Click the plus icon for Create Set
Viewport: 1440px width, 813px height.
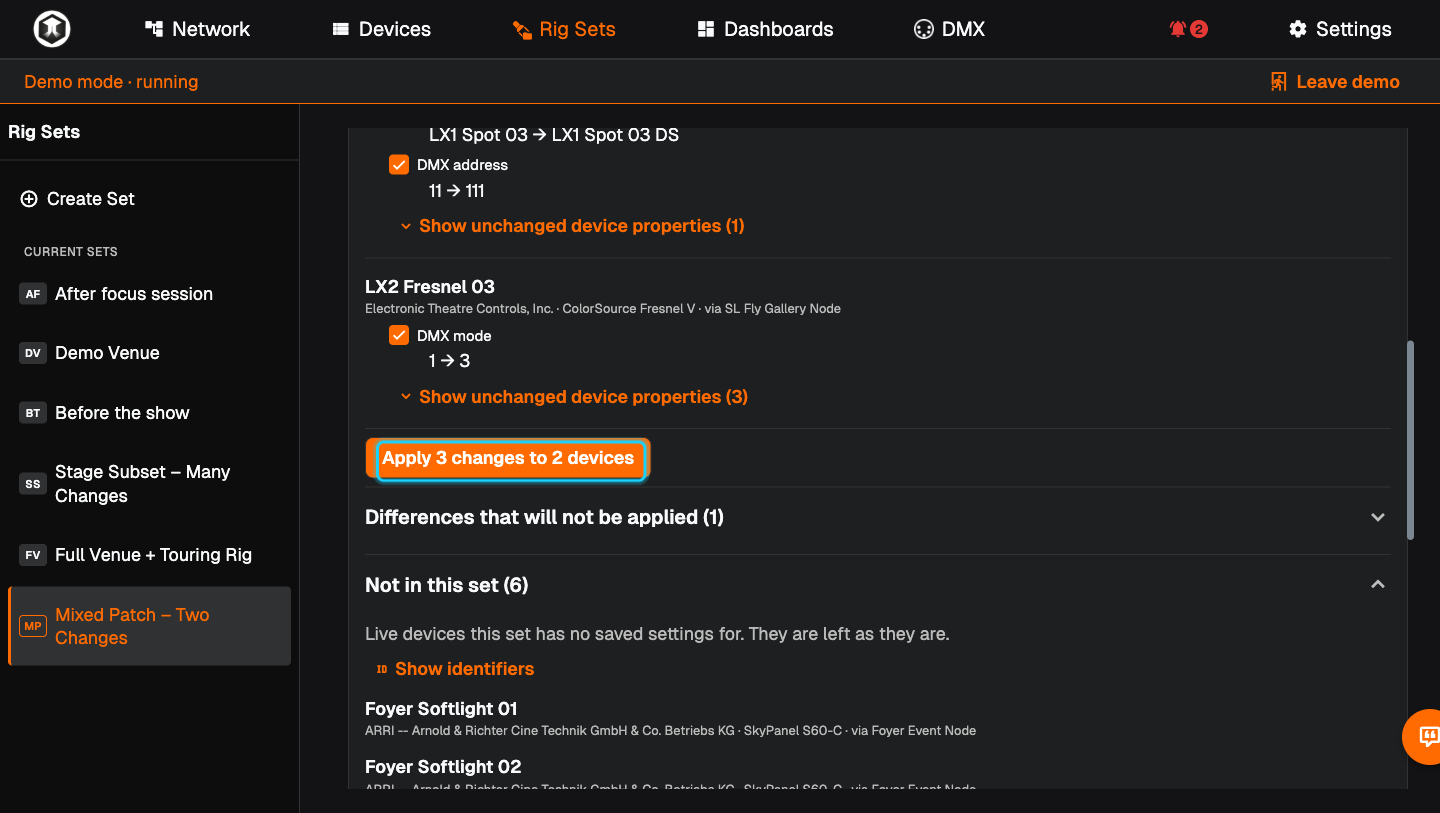click(x=29, y=199)
